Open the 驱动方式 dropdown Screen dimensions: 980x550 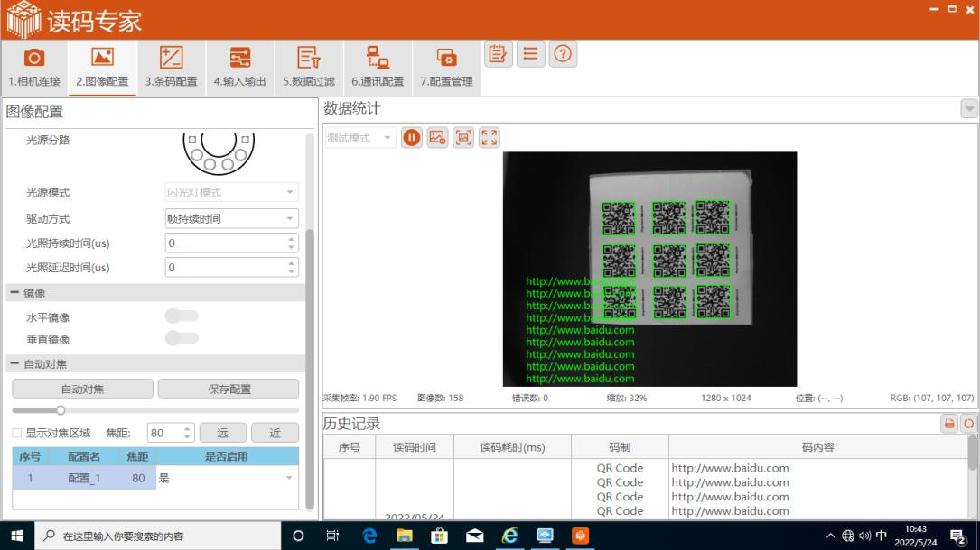click(231, 218)
